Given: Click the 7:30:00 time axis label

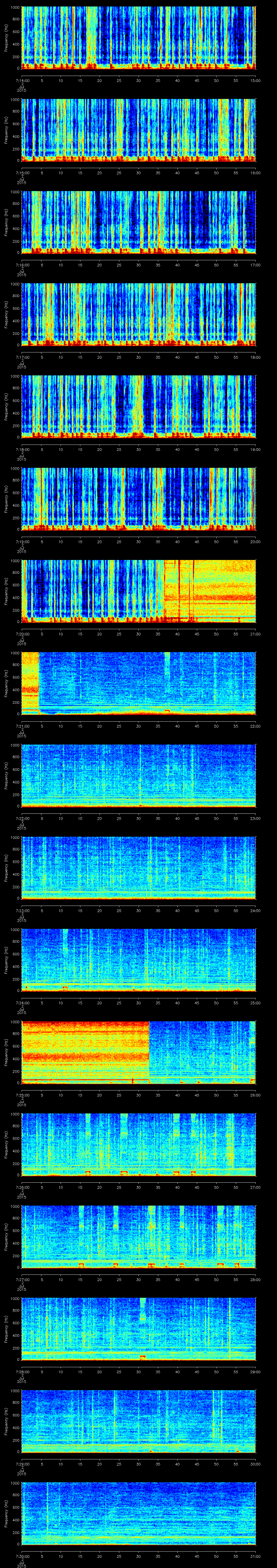Looking at the screenshot, I should 22,1556.
